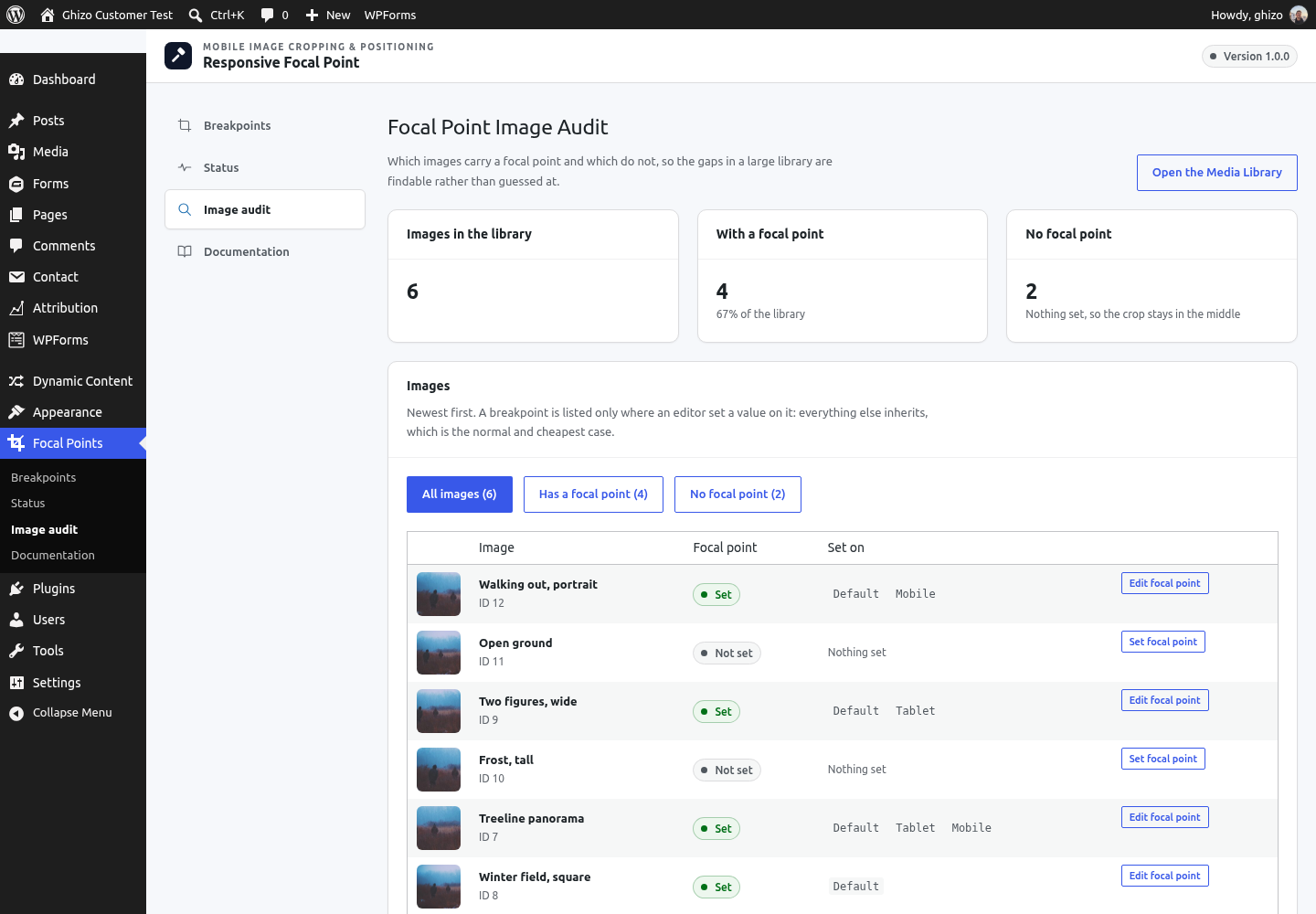Screen dimensions: 1316x914
Task: Filter by Has a focal point (4)
Action: click(593, 494)
